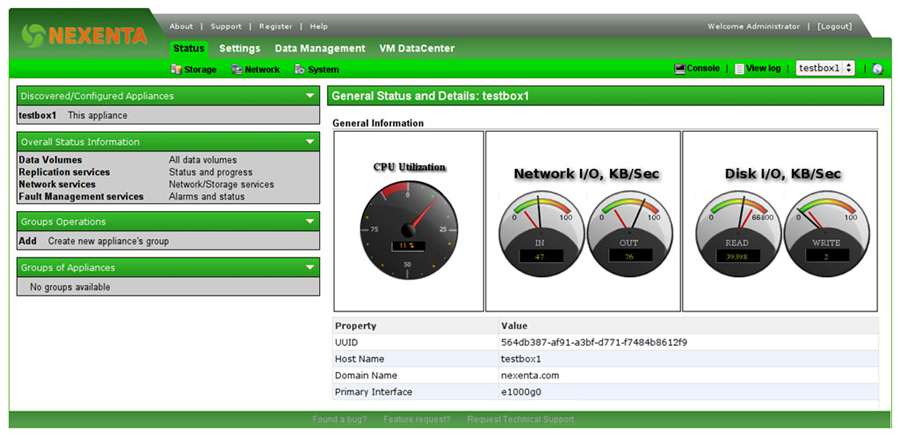Open the Network status page
The image size is (900, 445).
click(255, 69)
